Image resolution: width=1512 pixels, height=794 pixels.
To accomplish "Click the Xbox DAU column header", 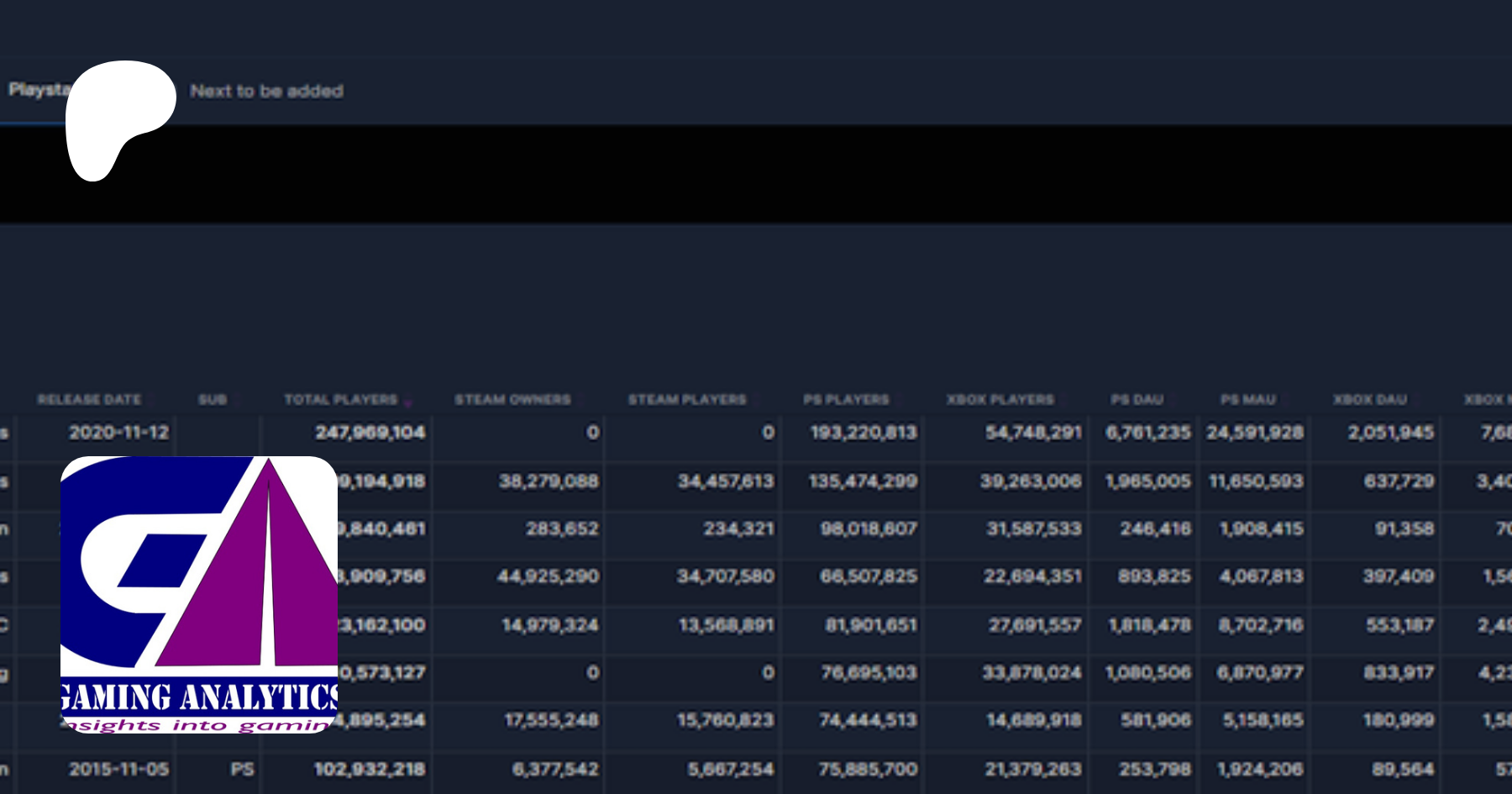I will pos(1369,399).
